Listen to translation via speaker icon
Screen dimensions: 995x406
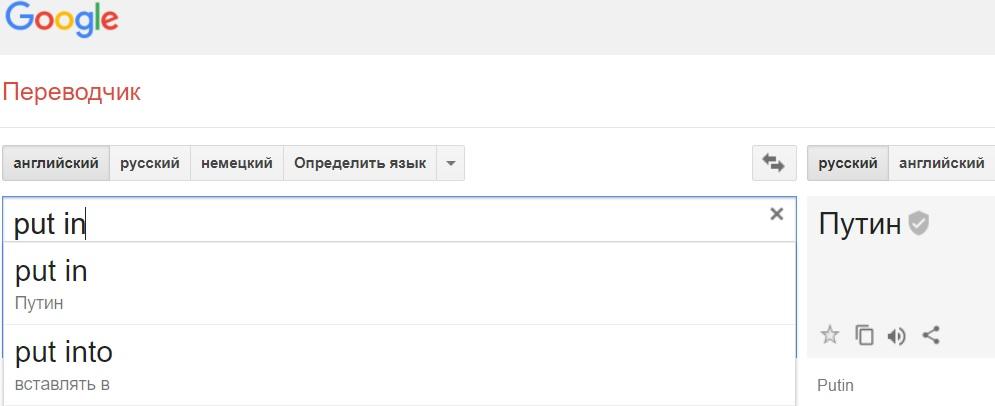(x=897, y=336)
